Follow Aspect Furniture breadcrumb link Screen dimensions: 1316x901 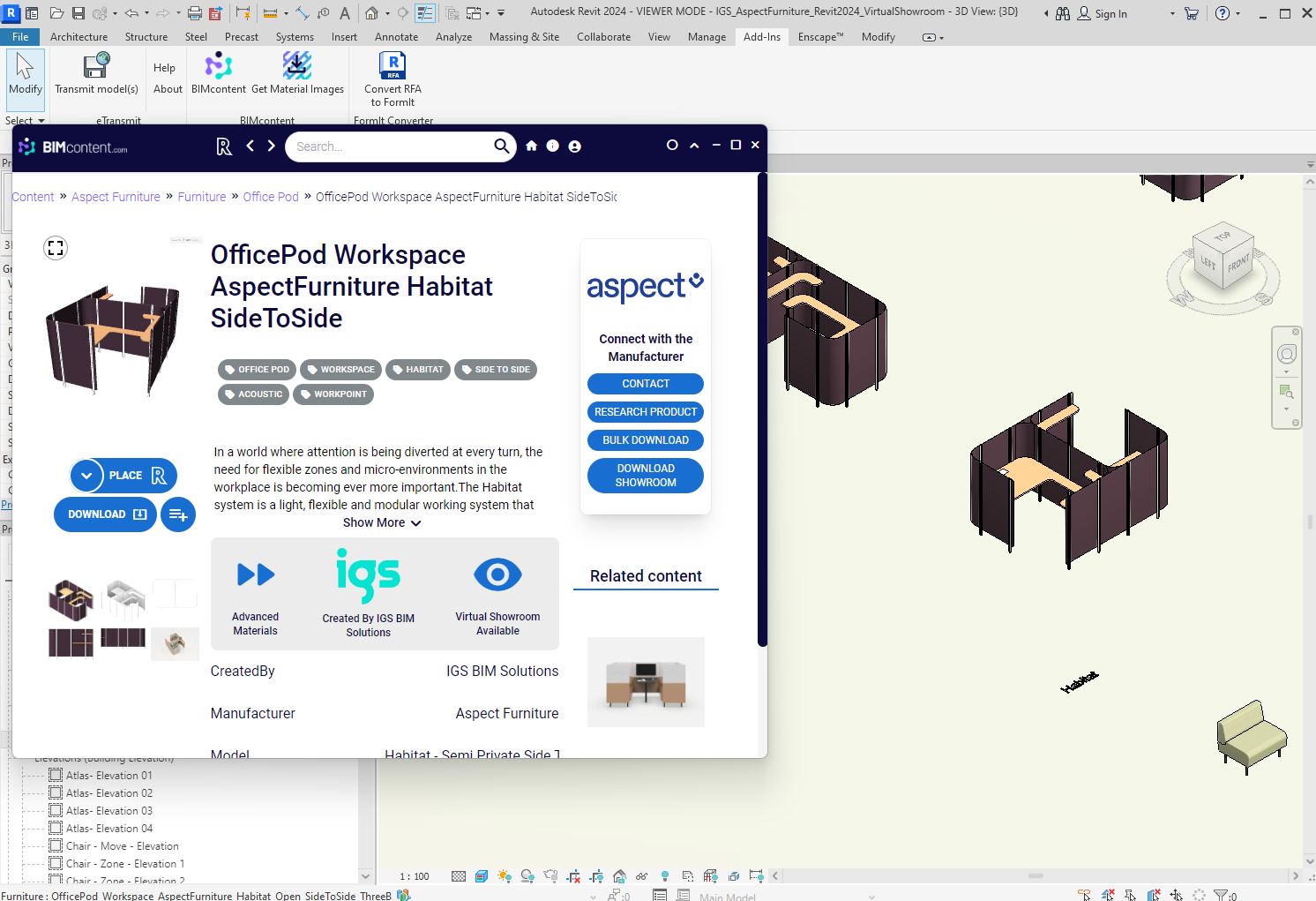(x=116, y=197)
